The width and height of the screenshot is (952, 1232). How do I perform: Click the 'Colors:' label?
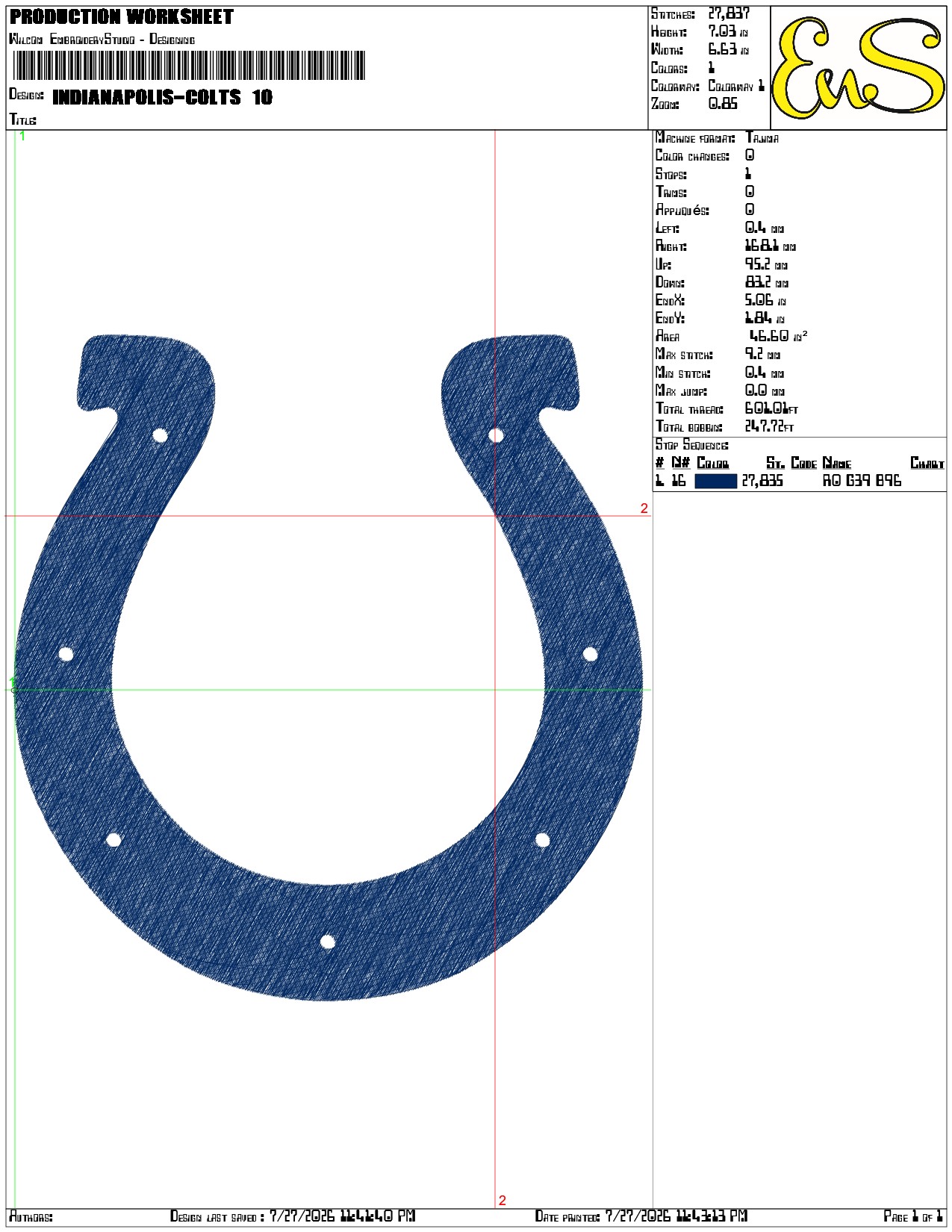pyautogui.click(x=669, y=68)
